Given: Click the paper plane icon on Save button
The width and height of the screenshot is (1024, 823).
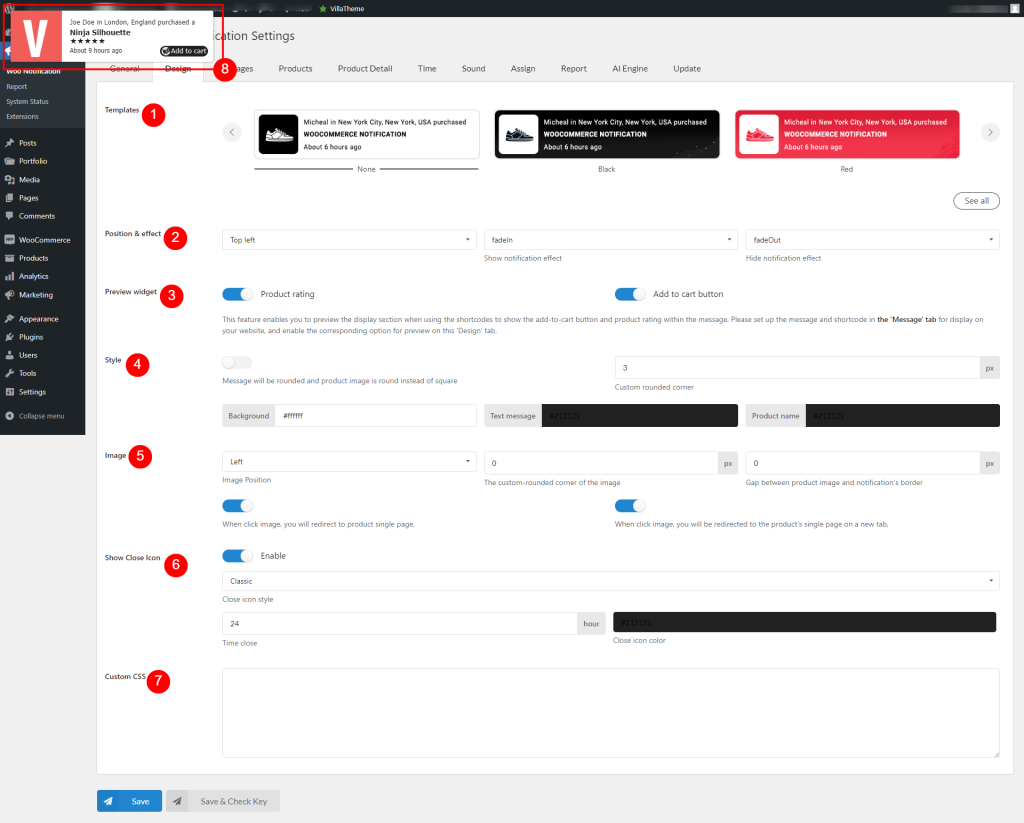Looking at the screenshot, I should (x=108, y=801).
